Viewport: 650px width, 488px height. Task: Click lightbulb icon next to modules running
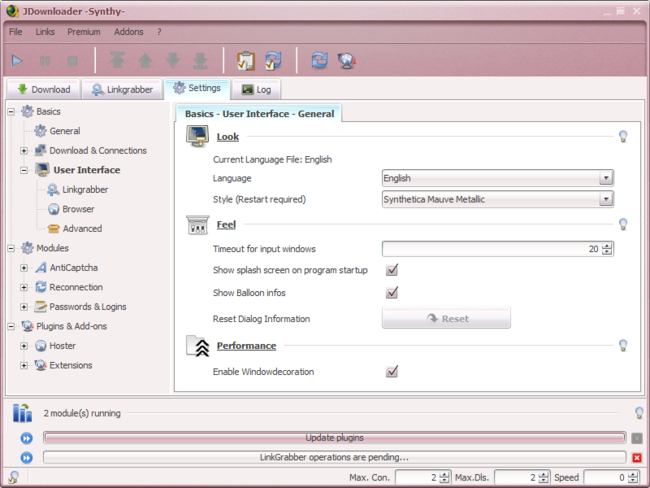pos(639,413)
